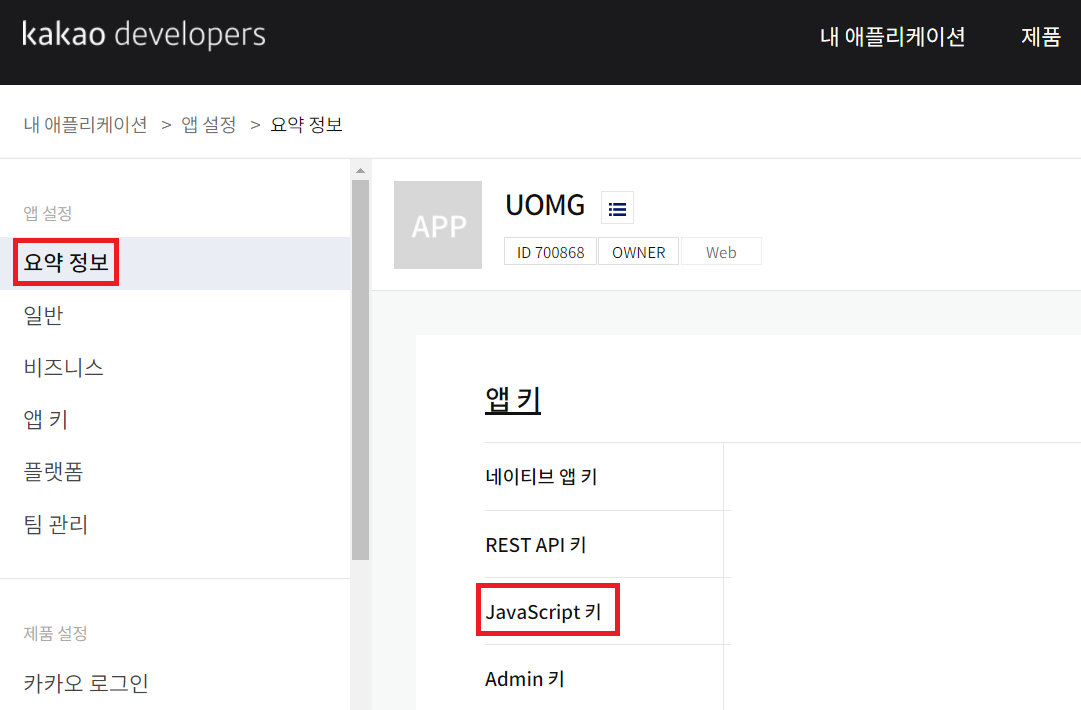The height and width of the screenshot is (710, 1081).
Task: Select 요약 정보 in the sidebar
Action: point(175,263)
